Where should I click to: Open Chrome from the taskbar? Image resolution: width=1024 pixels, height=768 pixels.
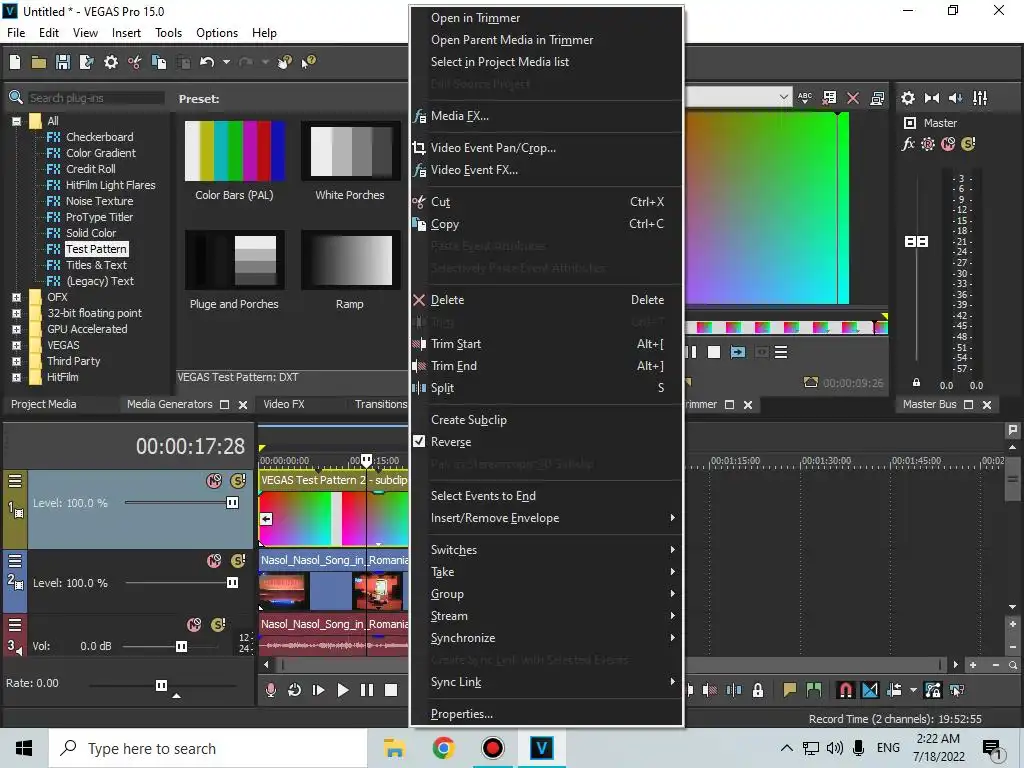(x=443, y=748)
